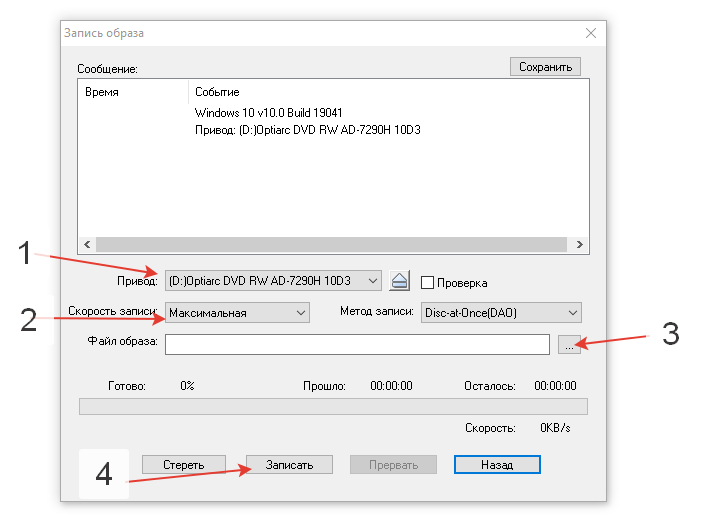Click the Назад back button
This screenshot has height=525, width=720.
(497, 465)
